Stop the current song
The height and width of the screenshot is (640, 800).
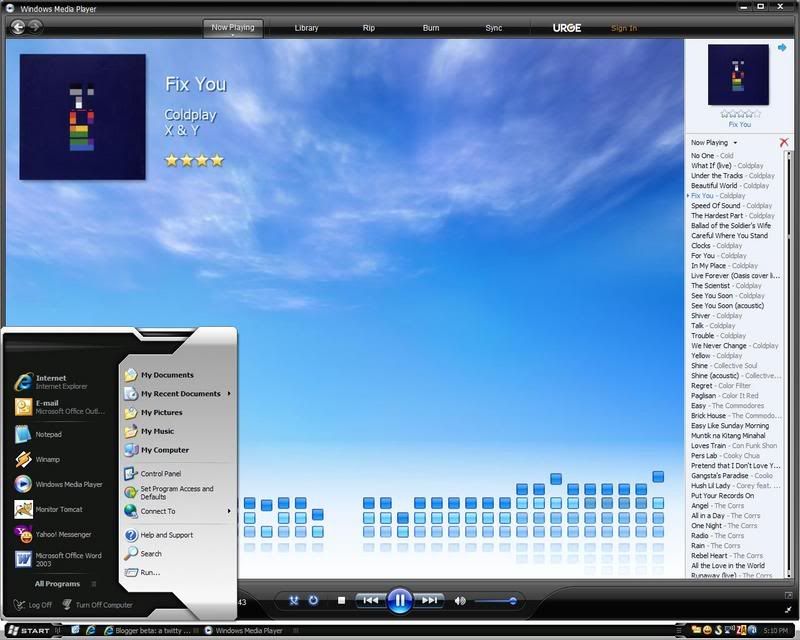[341, 601]
